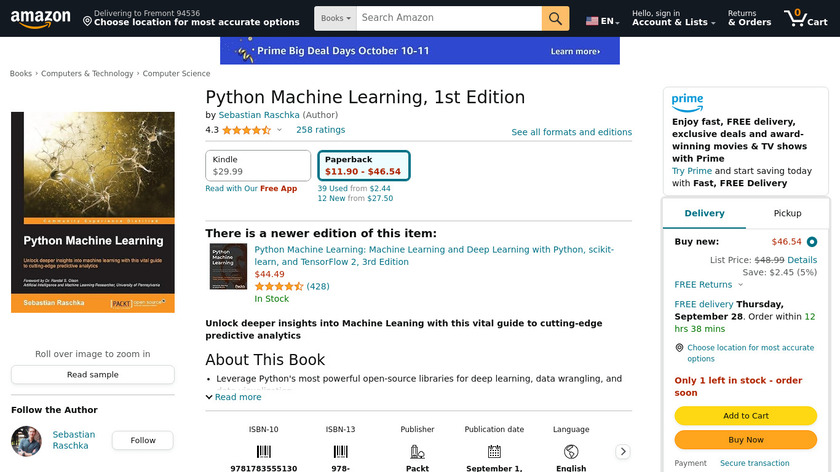Screen dimensions: 840x472
Task: Switch to the Pickup tab
Action: pos(787,213)
